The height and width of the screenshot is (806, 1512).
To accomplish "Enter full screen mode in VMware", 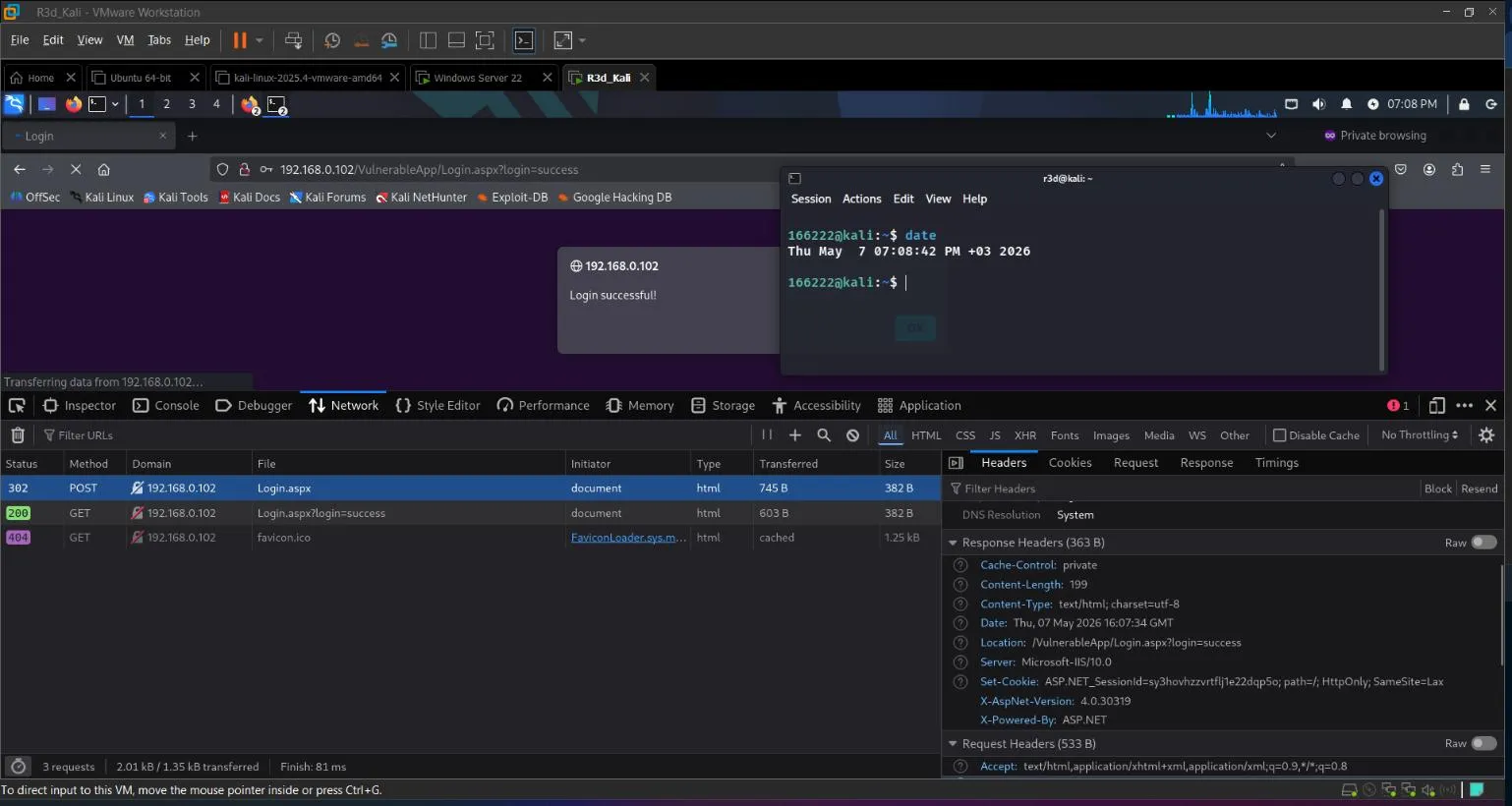I will [x=485, y=40].
